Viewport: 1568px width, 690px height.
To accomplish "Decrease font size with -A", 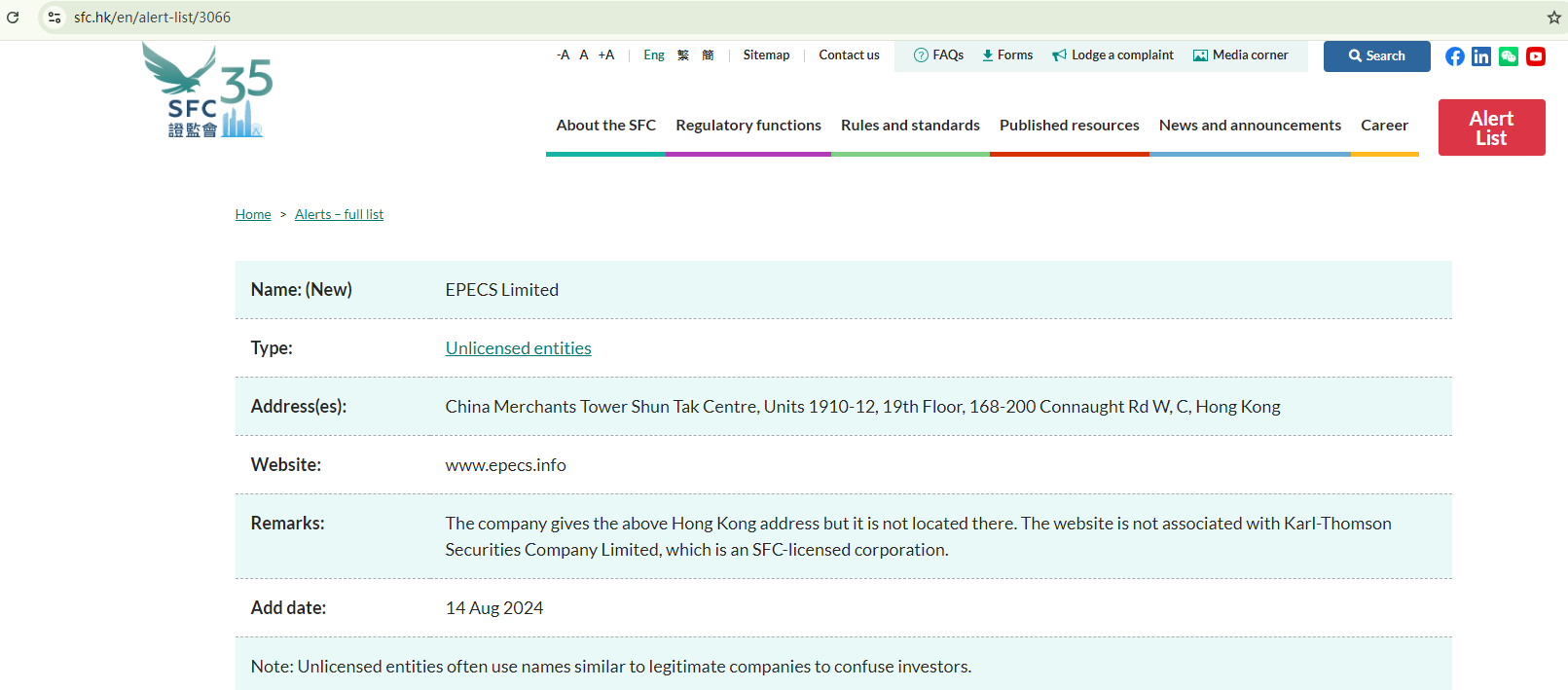I will tap(563, 55).
